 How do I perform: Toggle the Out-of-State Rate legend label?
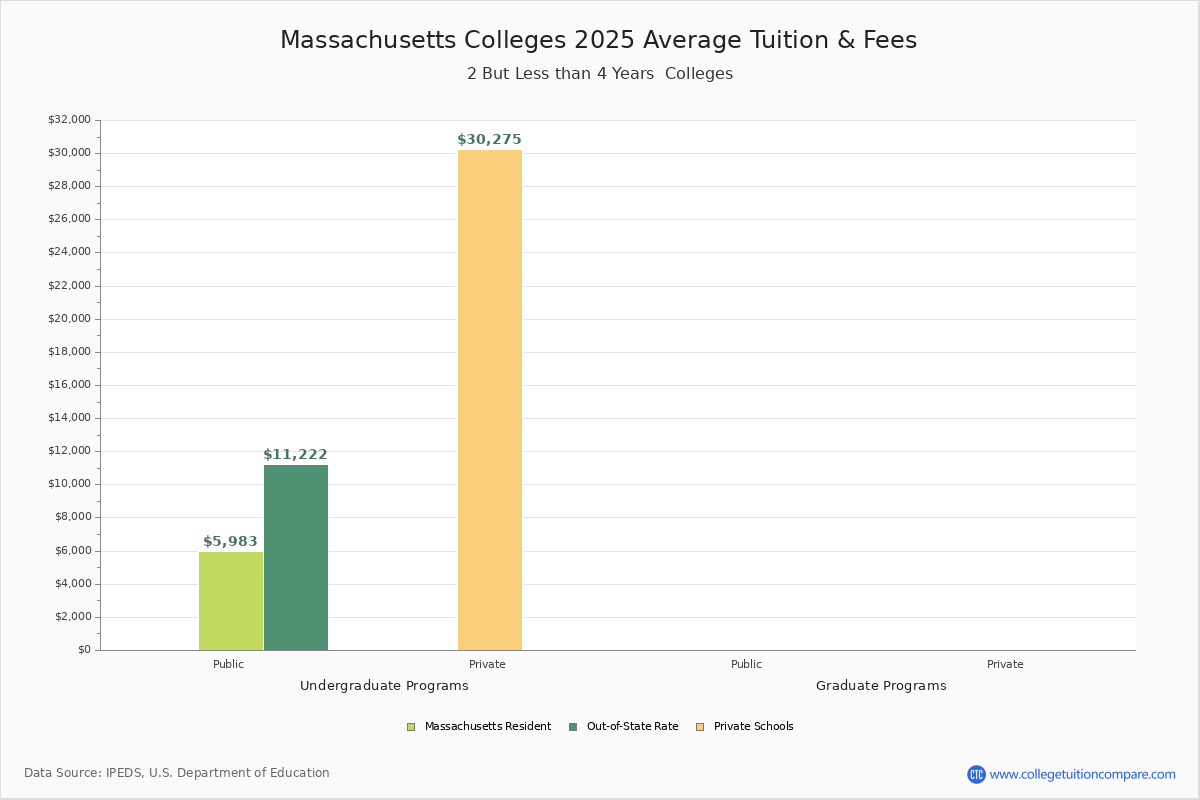tap(632, 727)
